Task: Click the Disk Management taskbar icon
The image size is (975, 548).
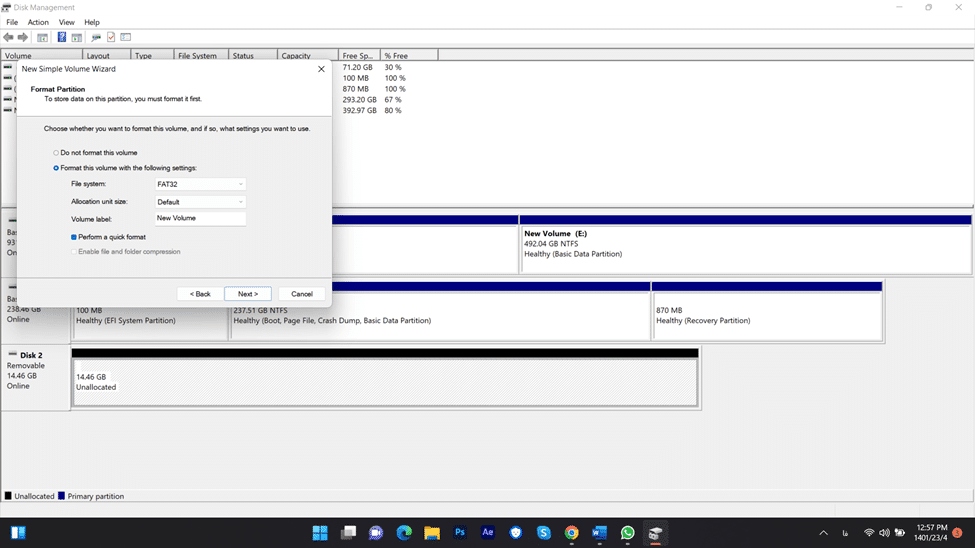Action: click(x=655, y=532)
